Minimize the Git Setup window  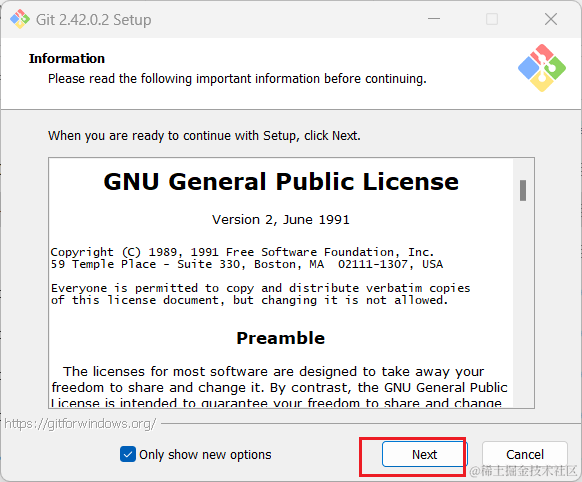434,19
